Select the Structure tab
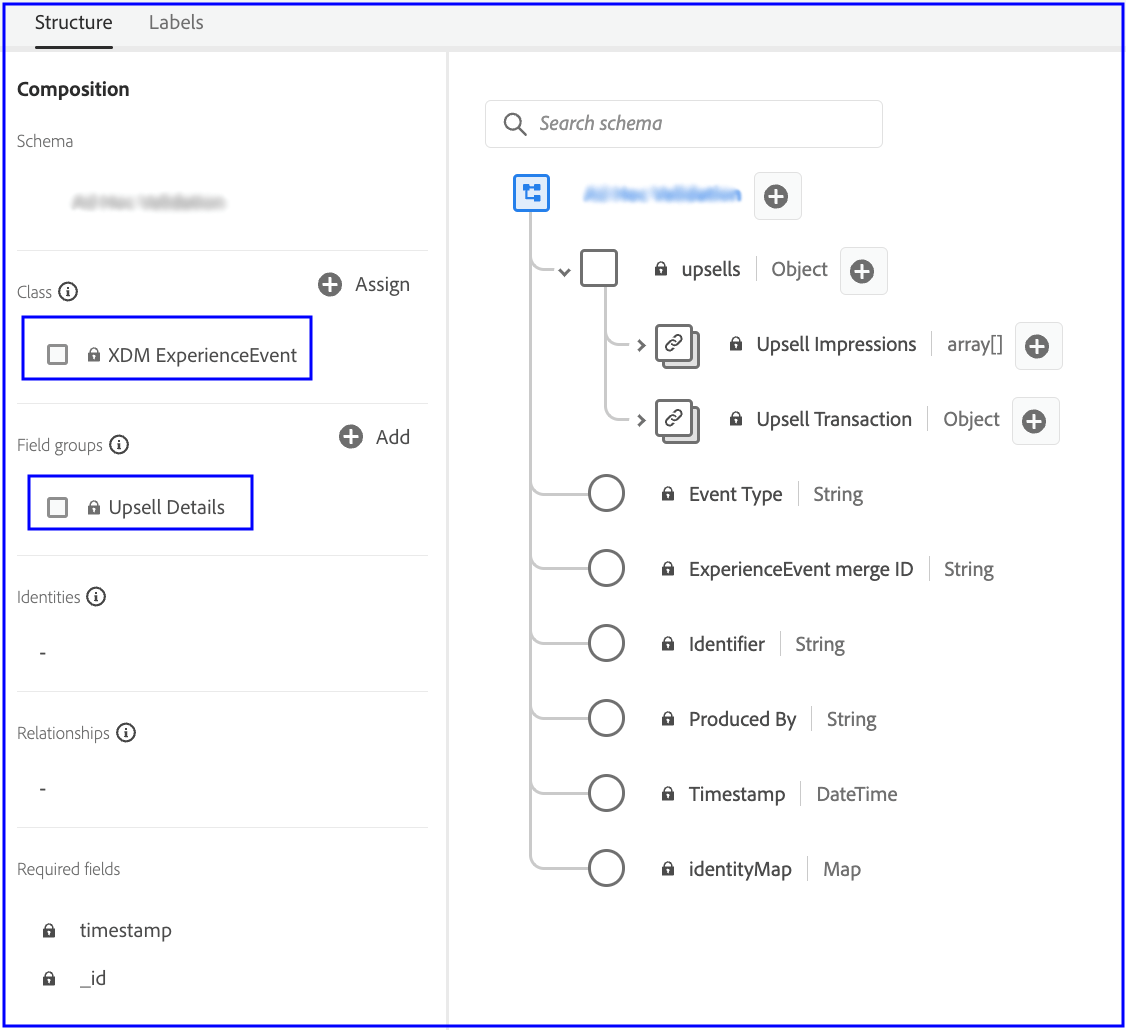This screenshot has width=1126, height=1030. [x=73, y=23]
